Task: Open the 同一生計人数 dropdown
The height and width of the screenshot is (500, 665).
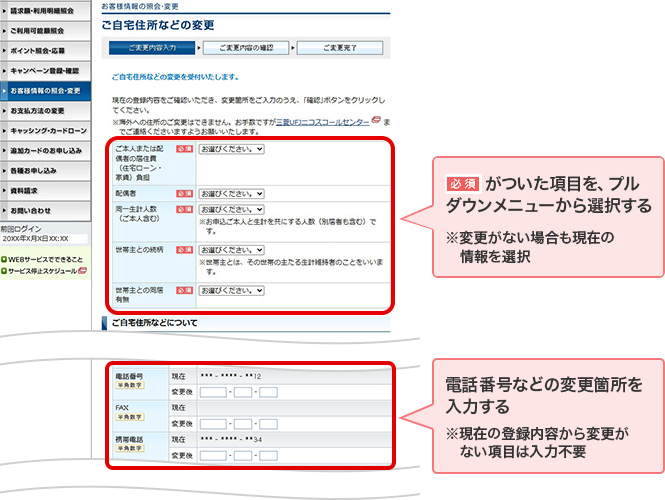Action: click(232, 209)
